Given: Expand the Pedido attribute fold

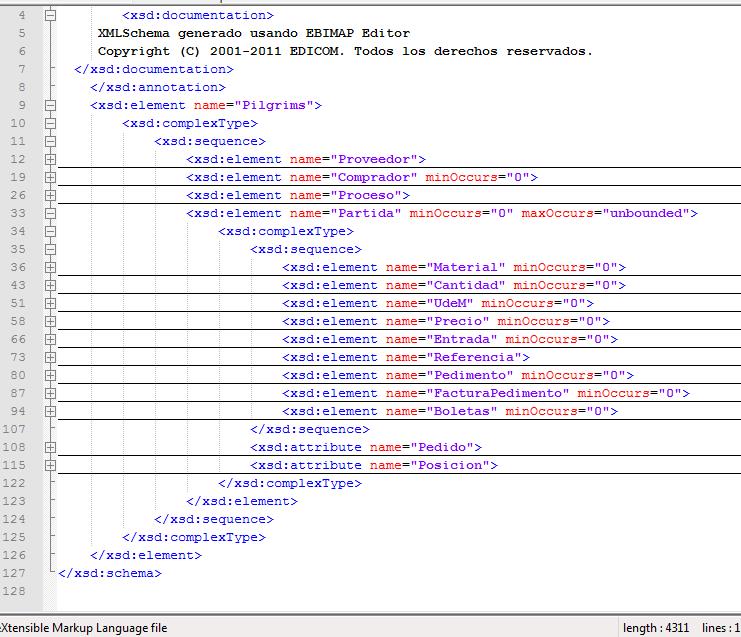Looking at the screenshot, I should point(50,448).
